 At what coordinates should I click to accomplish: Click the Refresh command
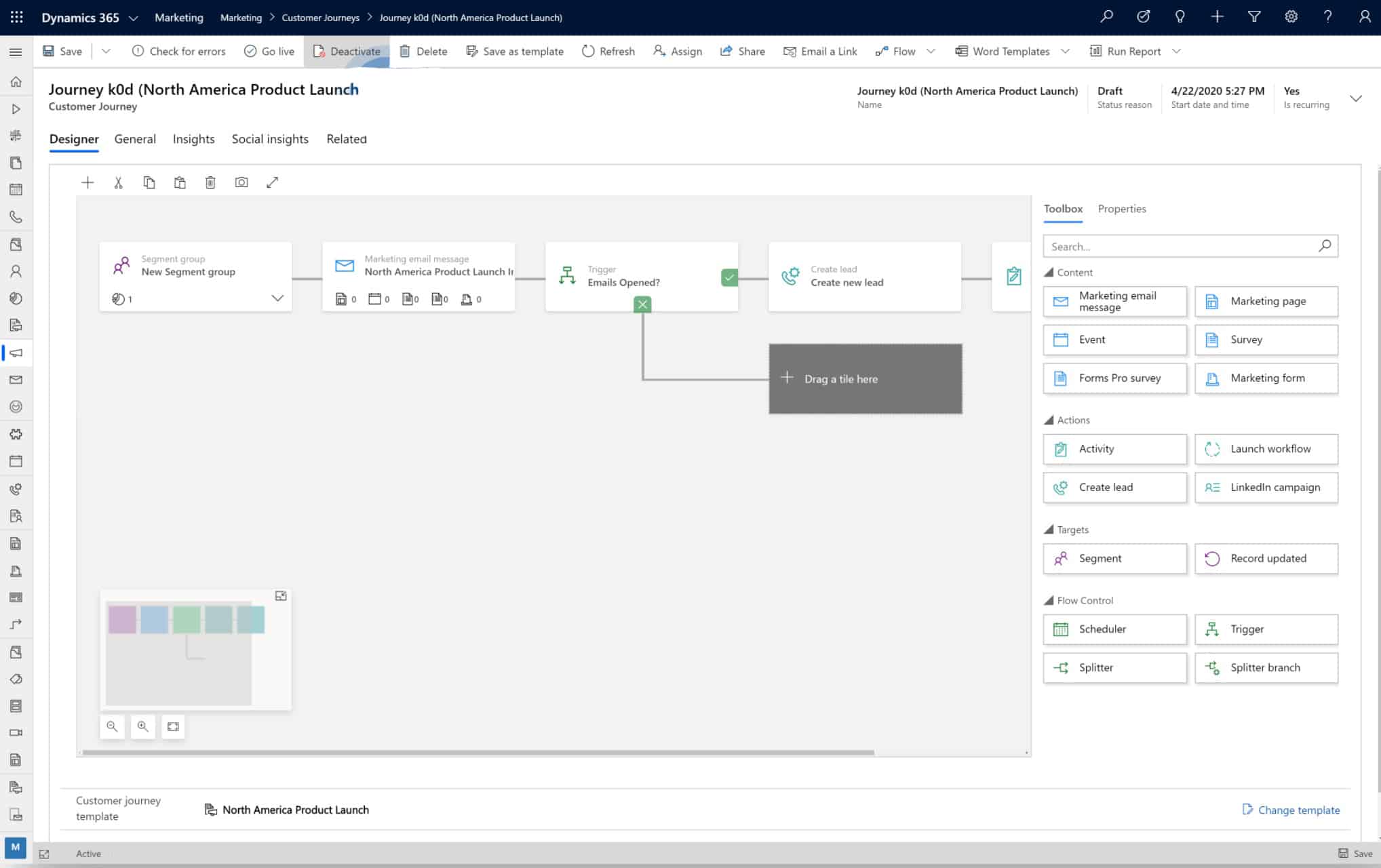[x=608, y=51]
